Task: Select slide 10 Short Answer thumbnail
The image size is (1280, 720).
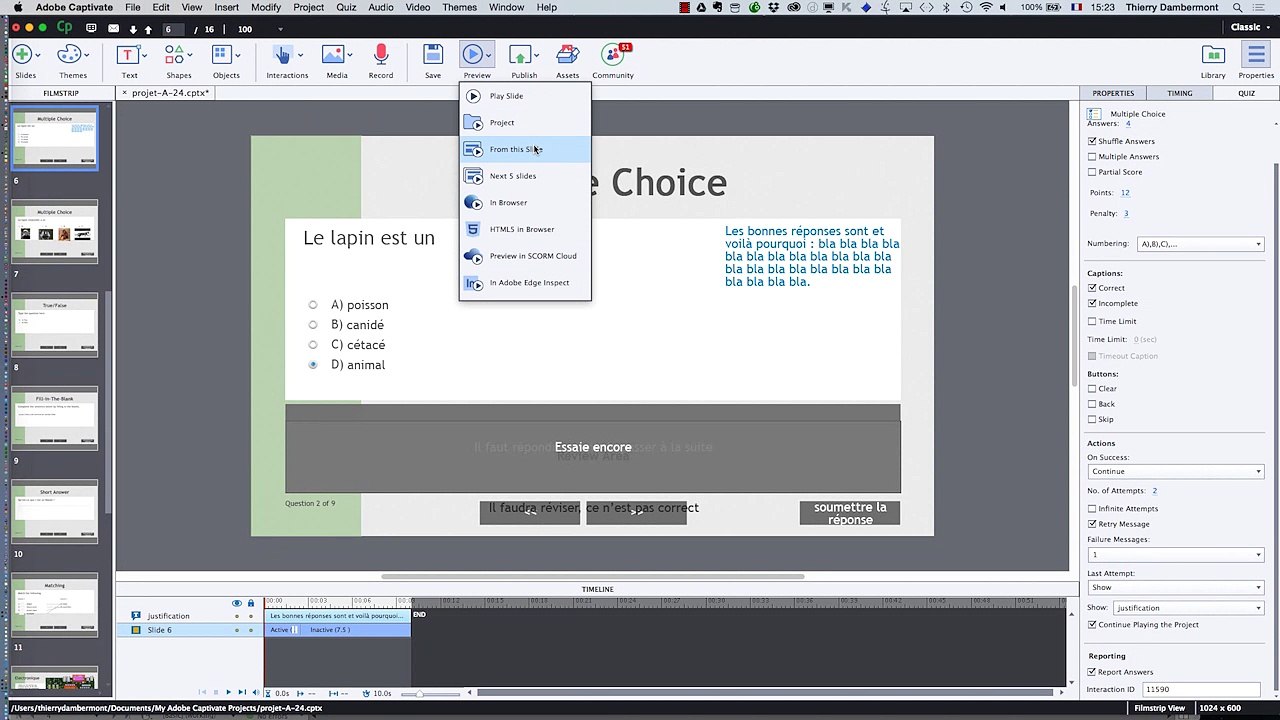Action: (55, 512)
